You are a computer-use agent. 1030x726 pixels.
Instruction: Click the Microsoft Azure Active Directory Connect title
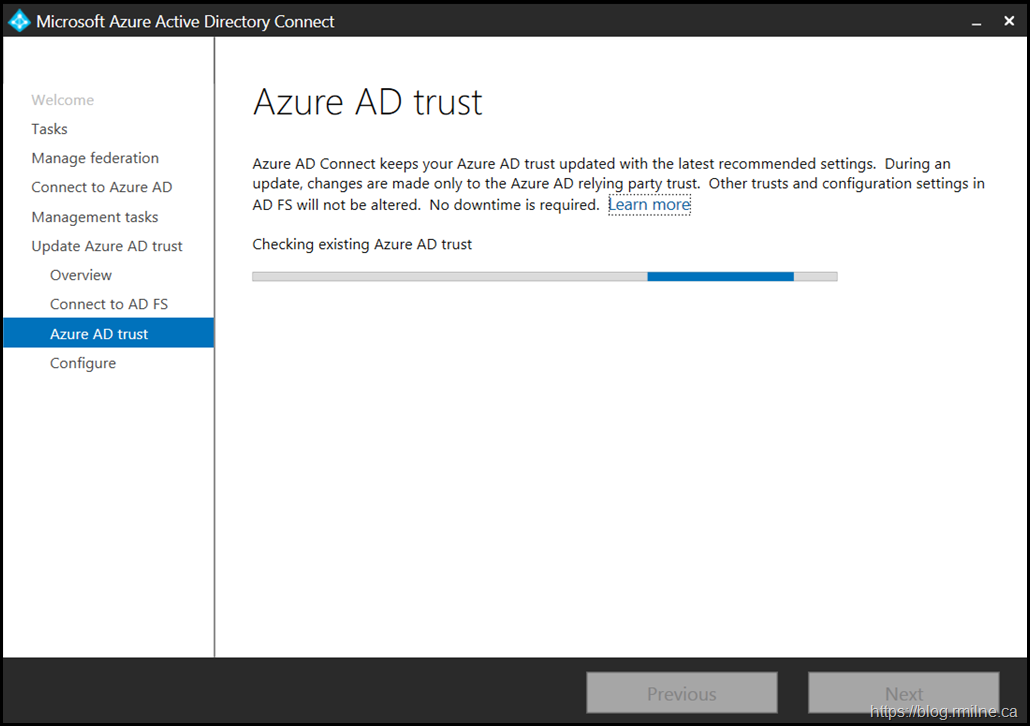[x=185, y=21]
